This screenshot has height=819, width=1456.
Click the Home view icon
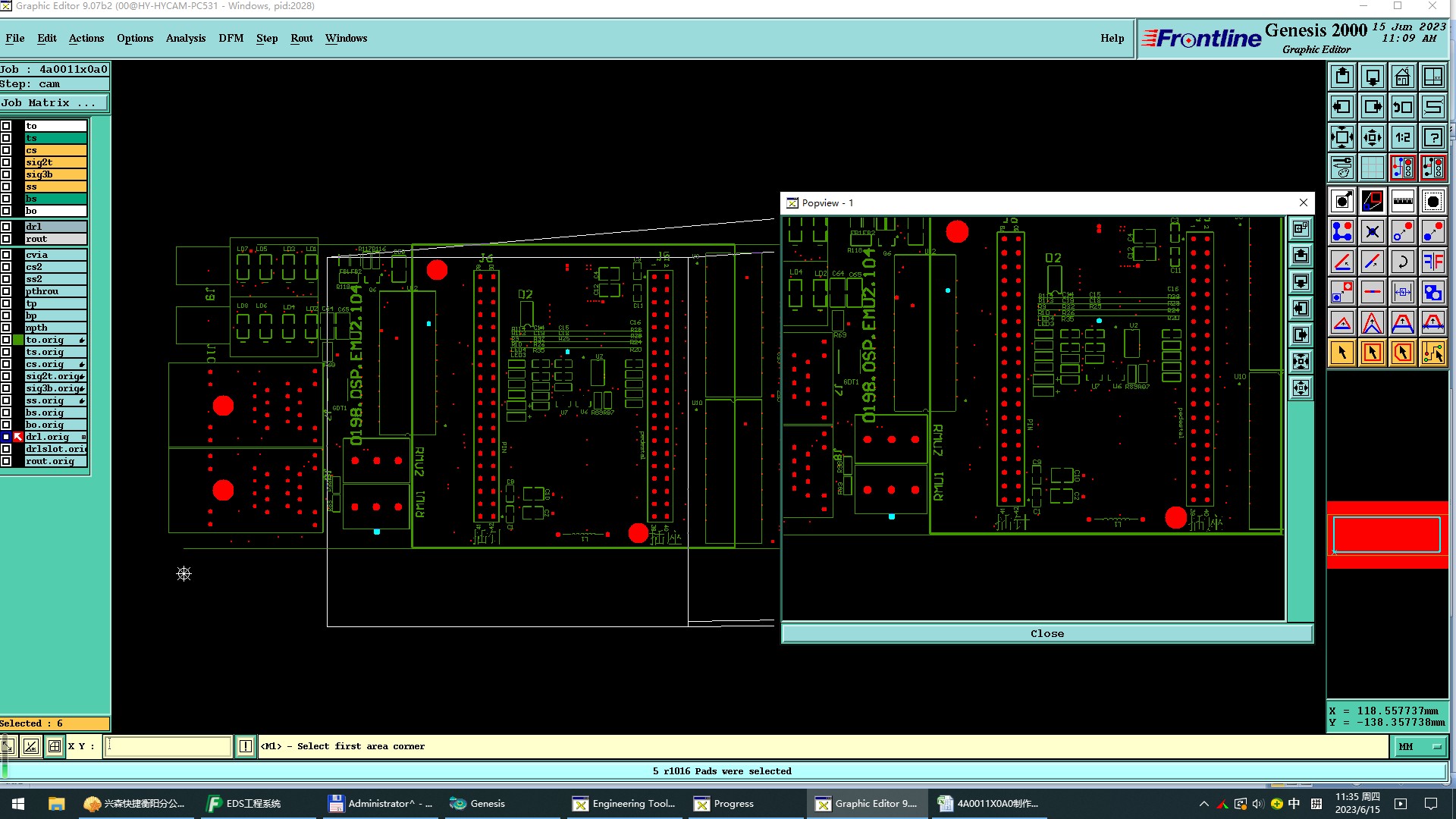pos(1402,77)
